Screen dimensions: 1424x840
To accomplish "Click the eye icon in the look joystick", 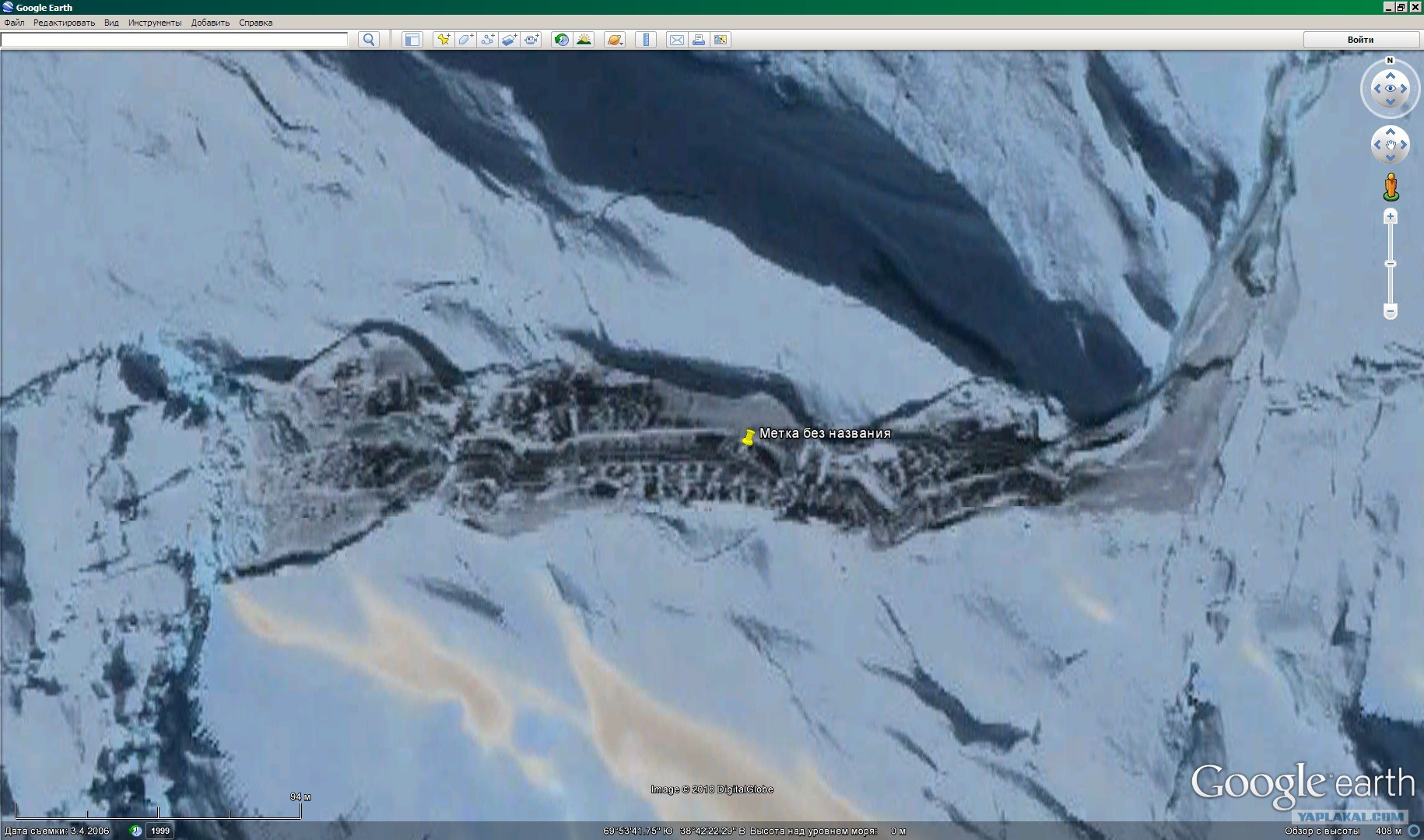I will [x=1391, y=89].
